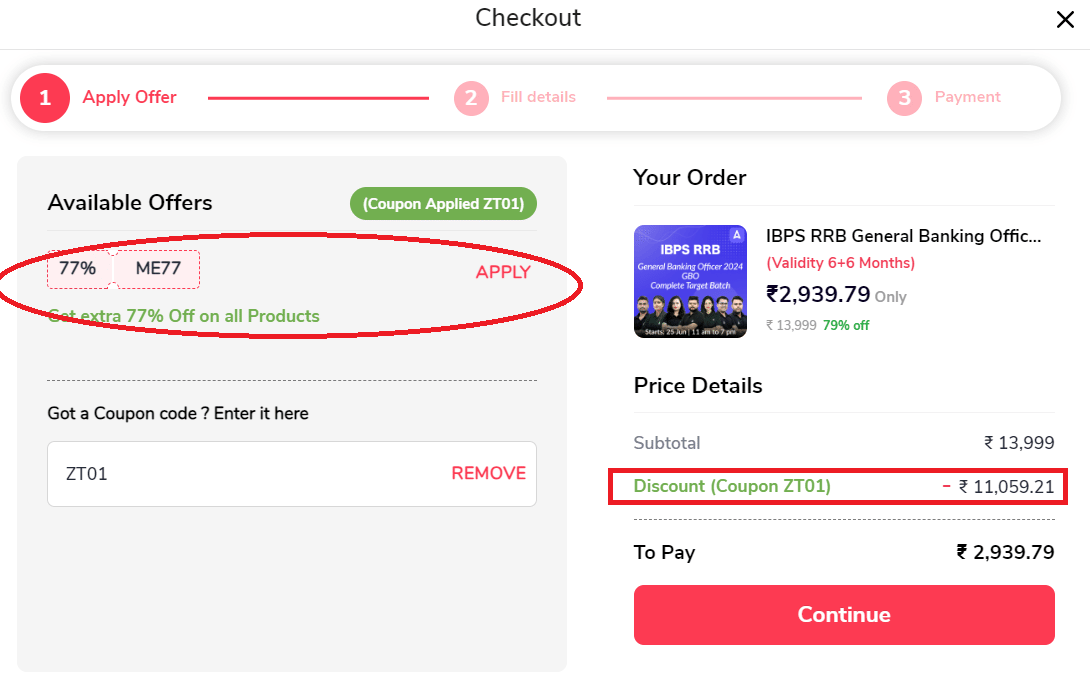This screenshot has width=1090, height=681.
Task: Click the progress bar between steps 1 and 2
Action: (317, 98)
